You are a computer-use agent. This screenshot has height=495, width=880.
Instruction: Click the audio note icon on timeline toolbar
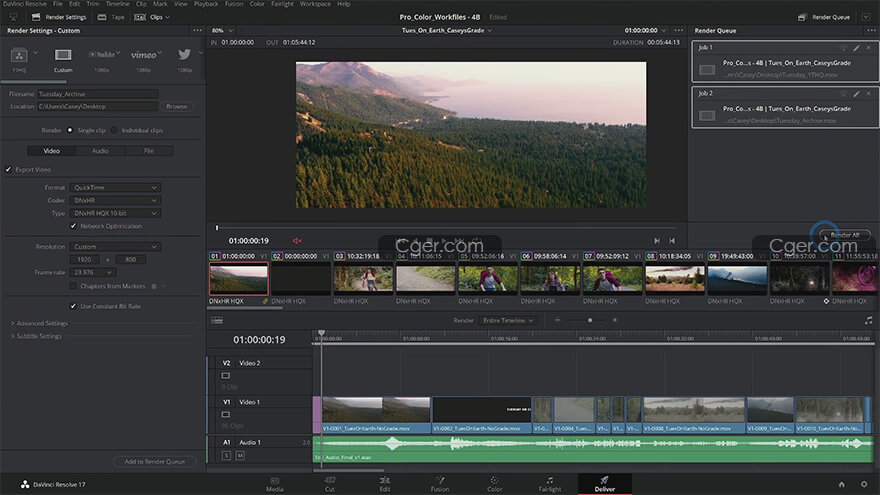868,320
